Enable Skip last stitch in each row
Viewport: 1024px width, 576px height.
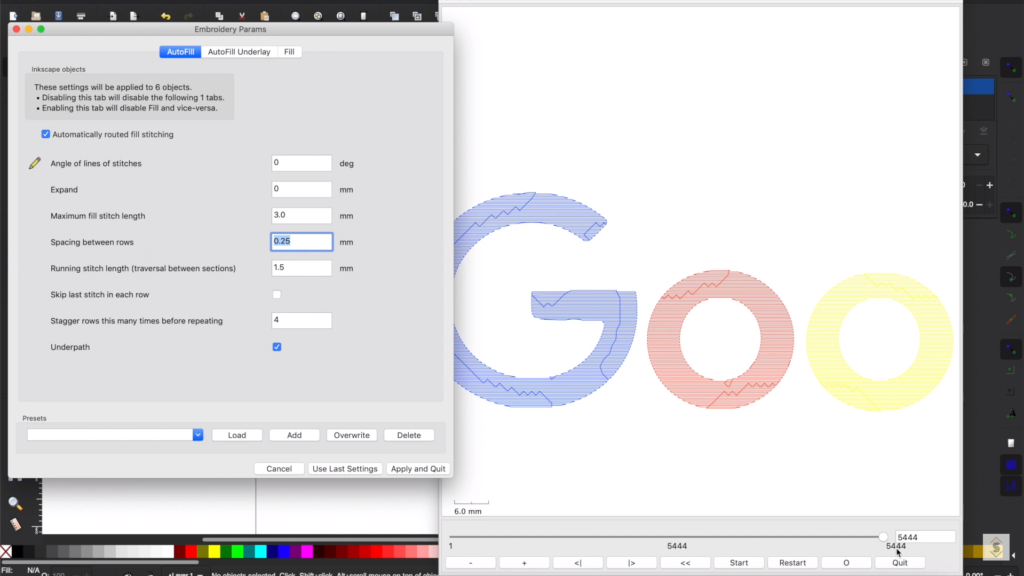coord(277,294)
